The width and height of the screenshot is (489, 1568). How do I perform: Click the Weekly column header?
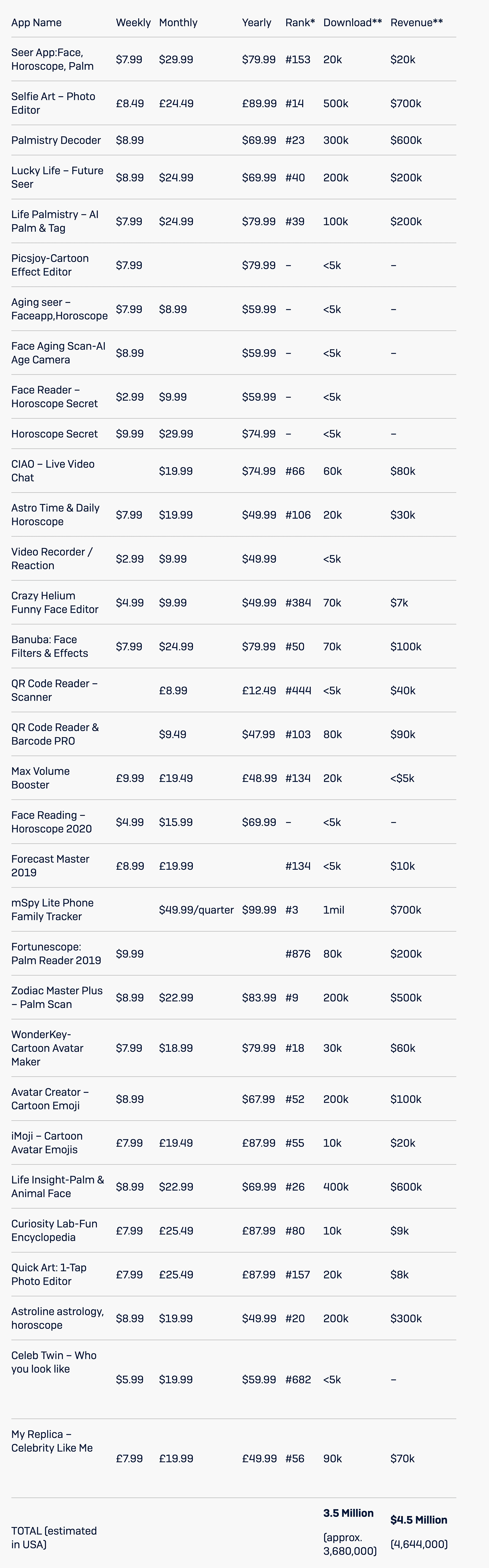pyautogui.click(x=133, y=23)
